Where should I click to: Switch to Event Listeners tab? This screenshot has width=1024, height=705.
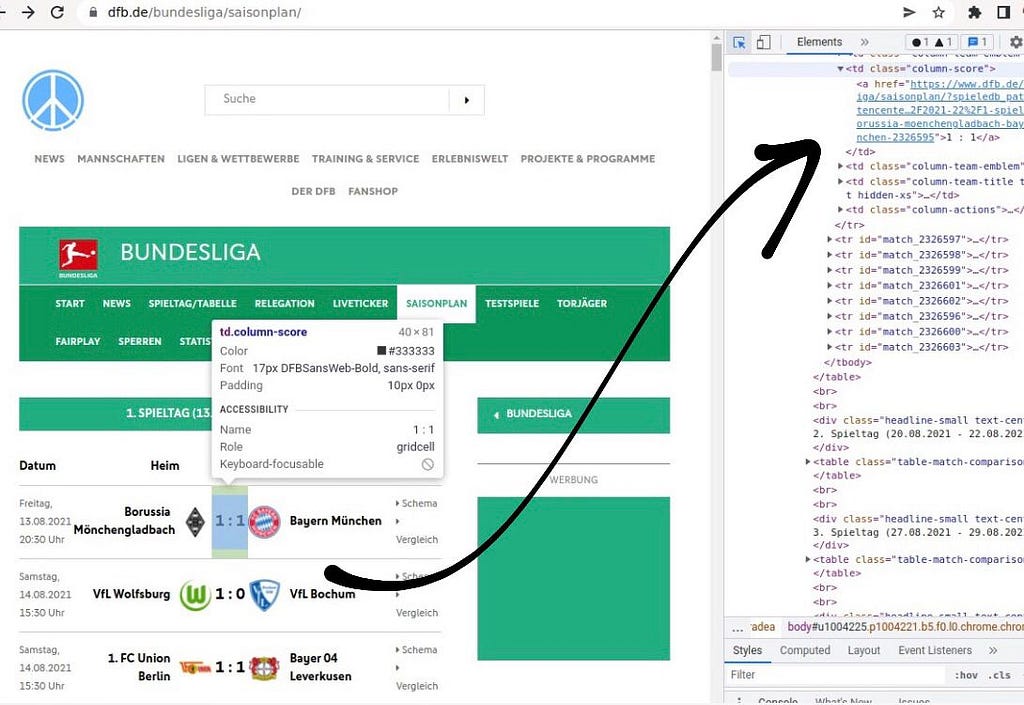tap(935, 650)
